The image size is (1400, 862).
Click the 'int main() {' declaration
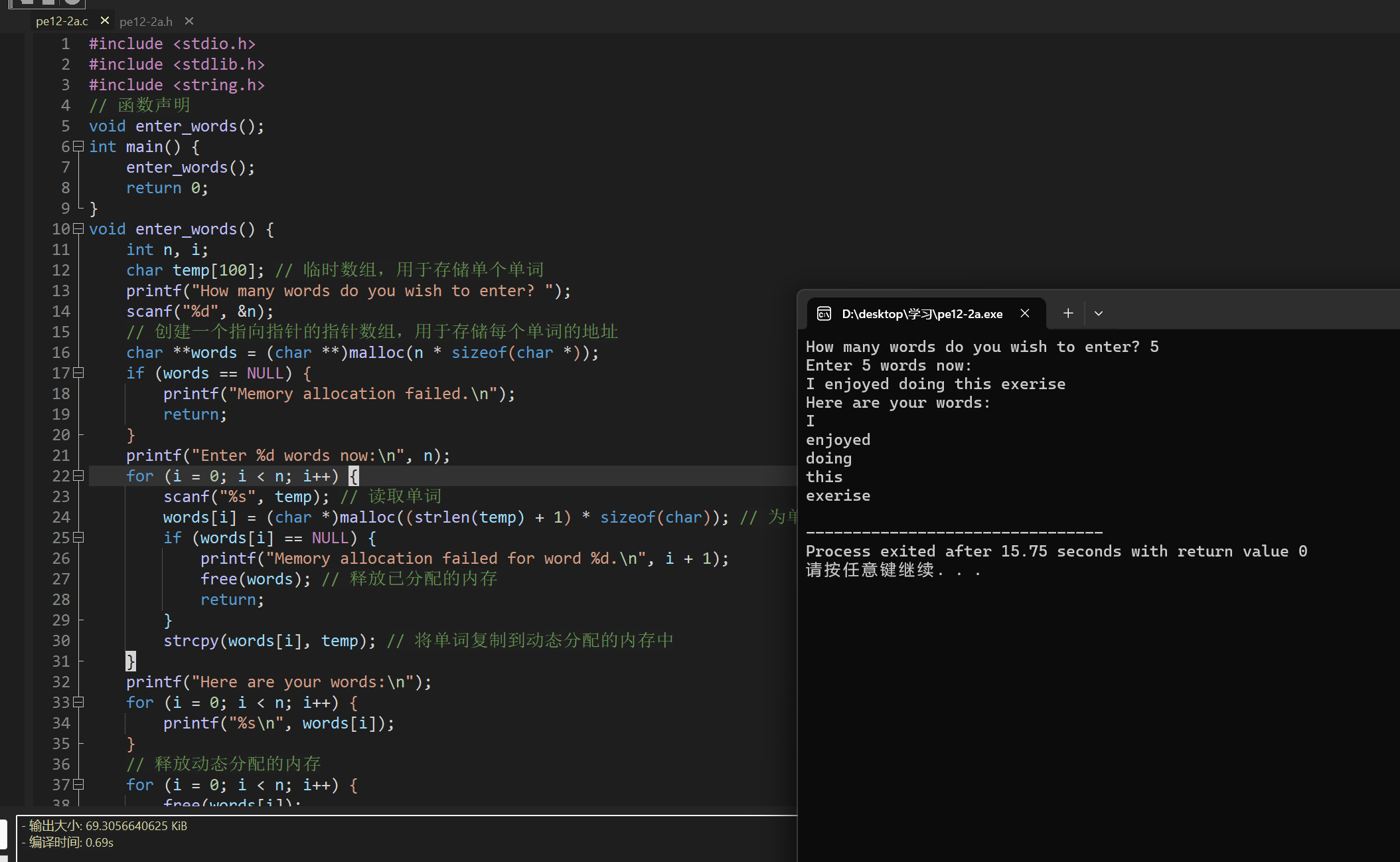(x=144, y=147)
